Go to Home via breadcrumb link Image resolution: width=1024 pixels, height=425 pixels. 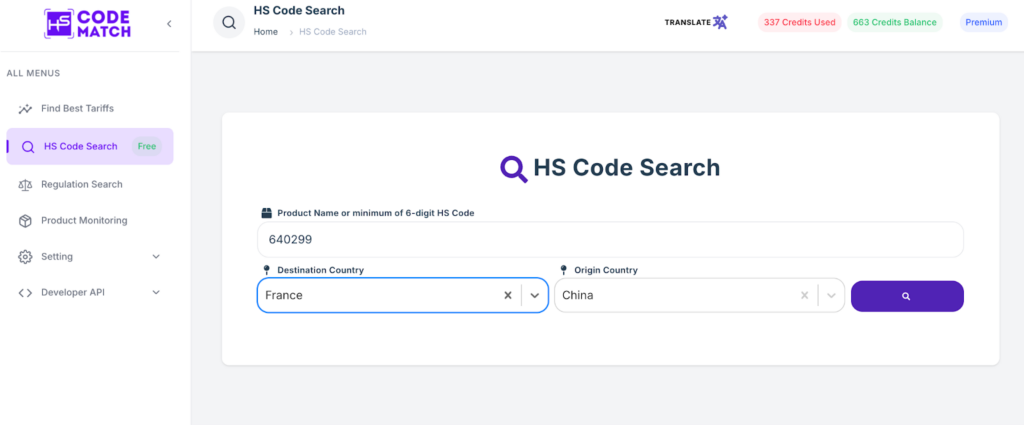click(265, 32)
